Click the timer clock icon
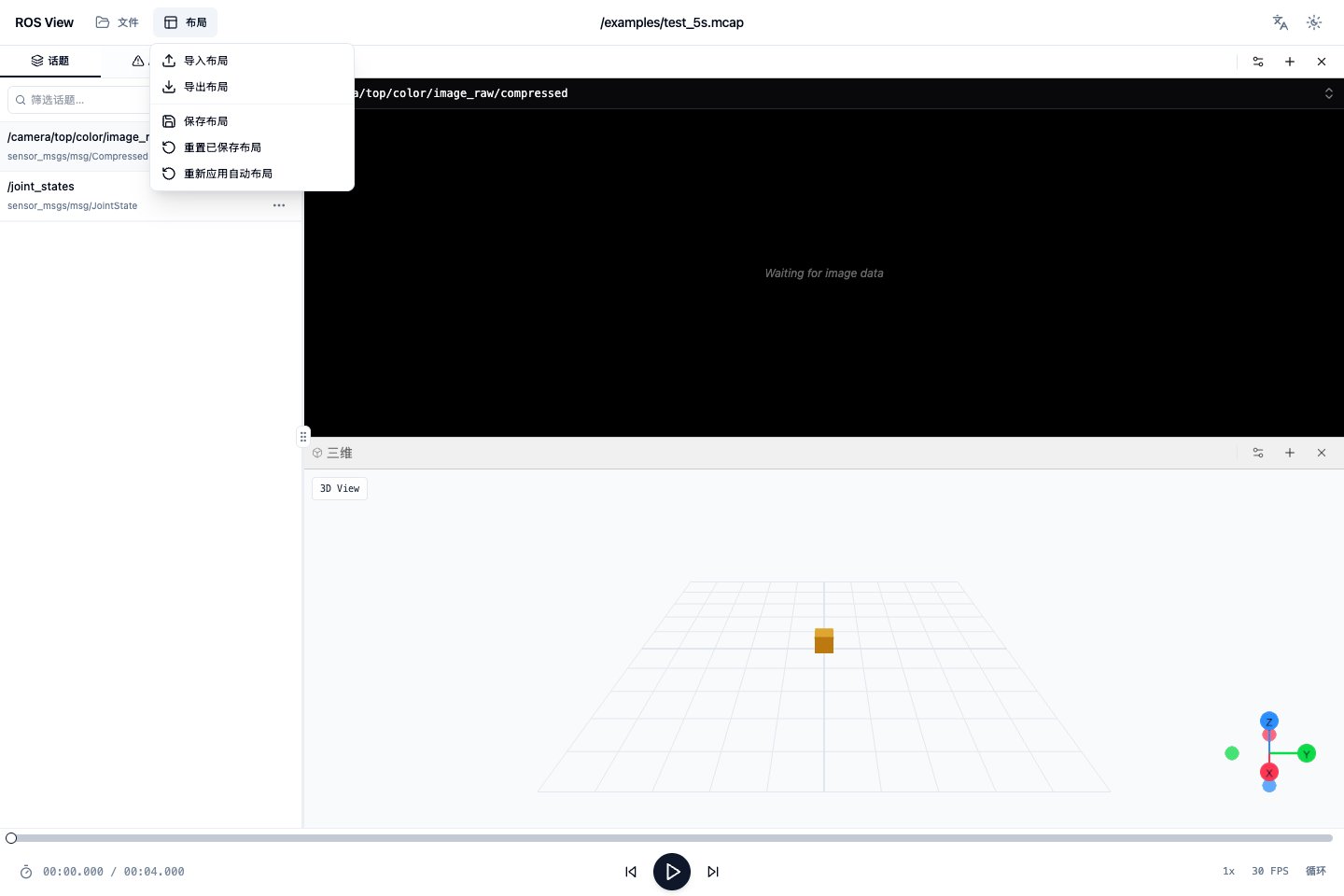1344x896 pixels. point(26,873)
